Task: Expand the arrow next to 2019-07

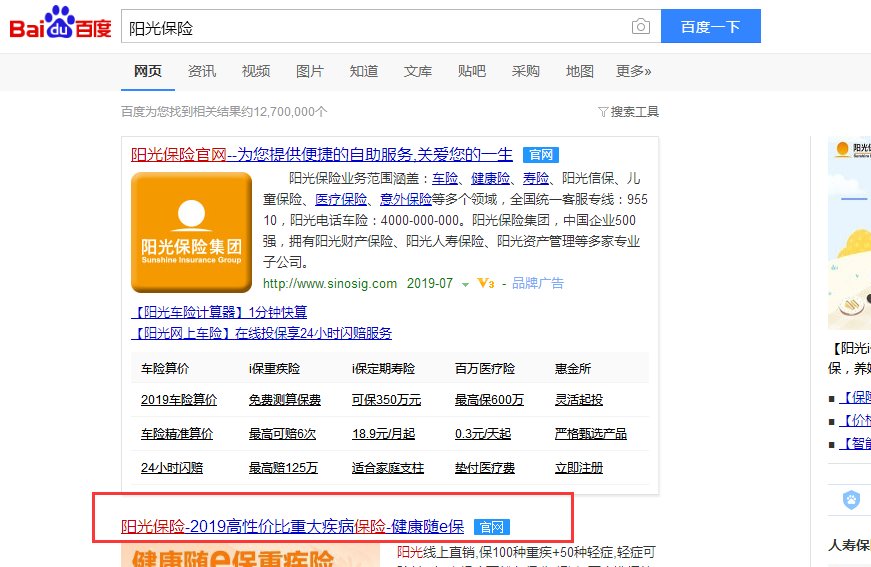Action: coord(465,284)
